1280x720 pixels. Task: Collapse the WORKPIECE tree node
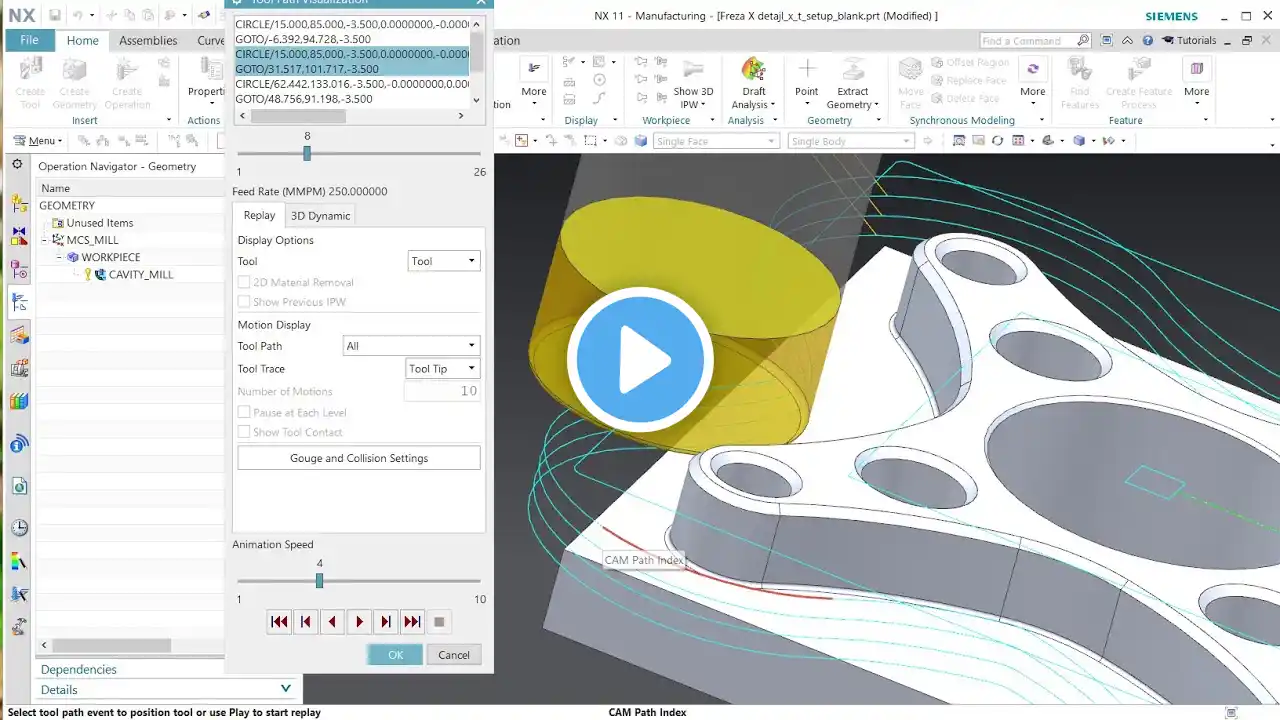coord(60,257)
